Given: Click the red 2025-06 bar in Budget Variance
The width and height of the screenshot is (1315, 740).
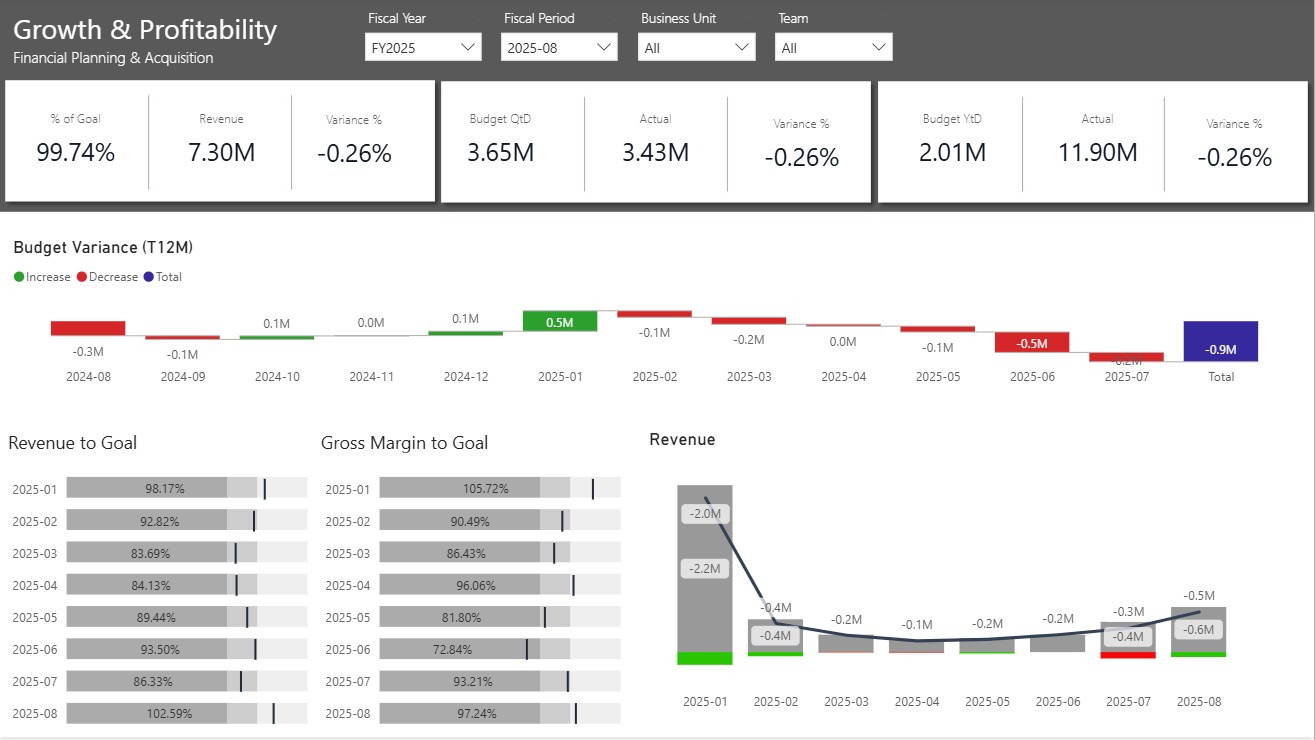Looking at the screenshot, I should tap(1032, 342).
